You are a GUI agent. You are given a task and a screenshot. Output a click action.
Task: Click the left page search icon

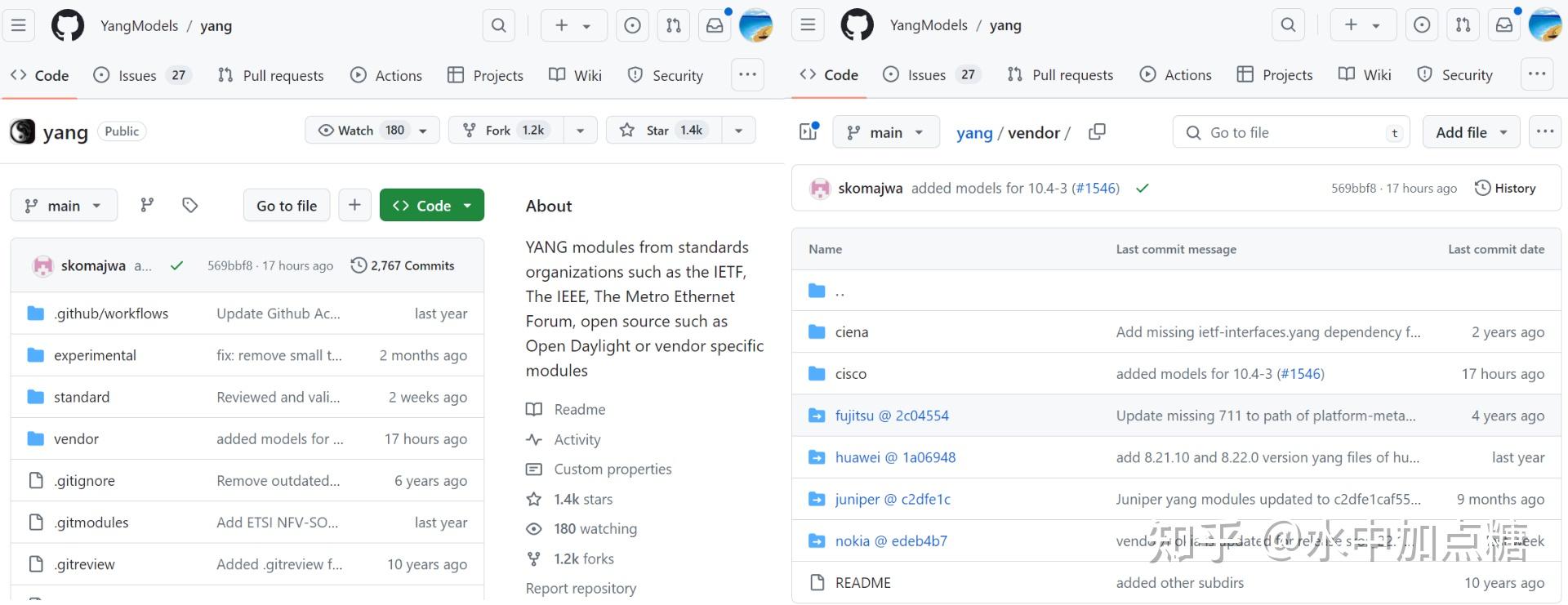coord(498,25)
